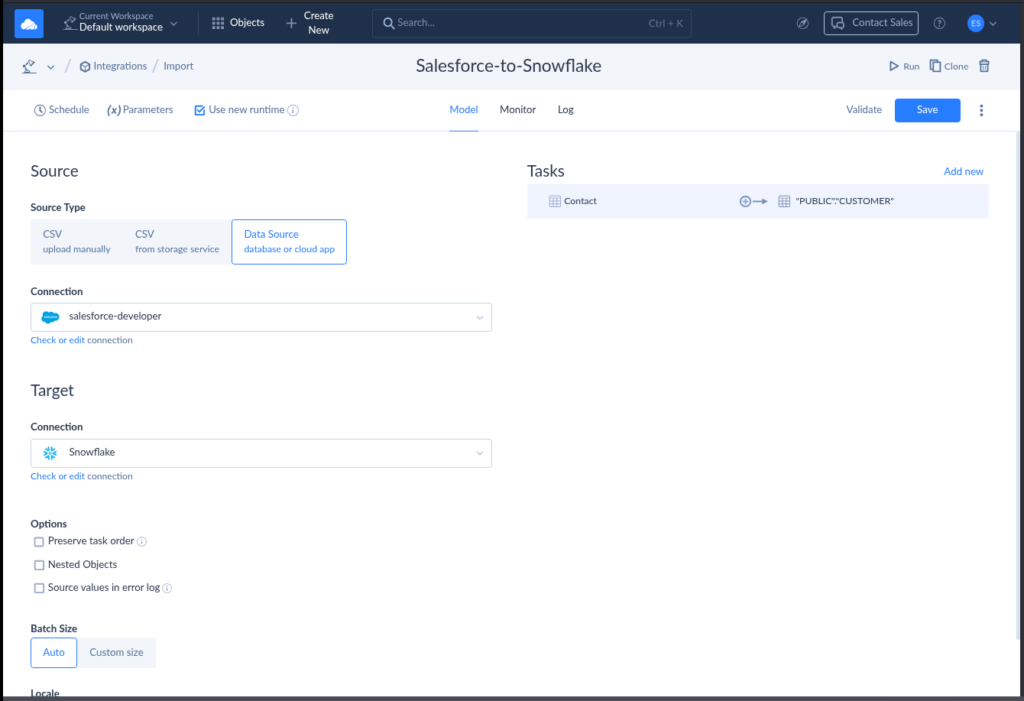1024x701 pixels.
Task: Open the ES user avatar menu
Action: pyautogui.click(x=975, y=23)
